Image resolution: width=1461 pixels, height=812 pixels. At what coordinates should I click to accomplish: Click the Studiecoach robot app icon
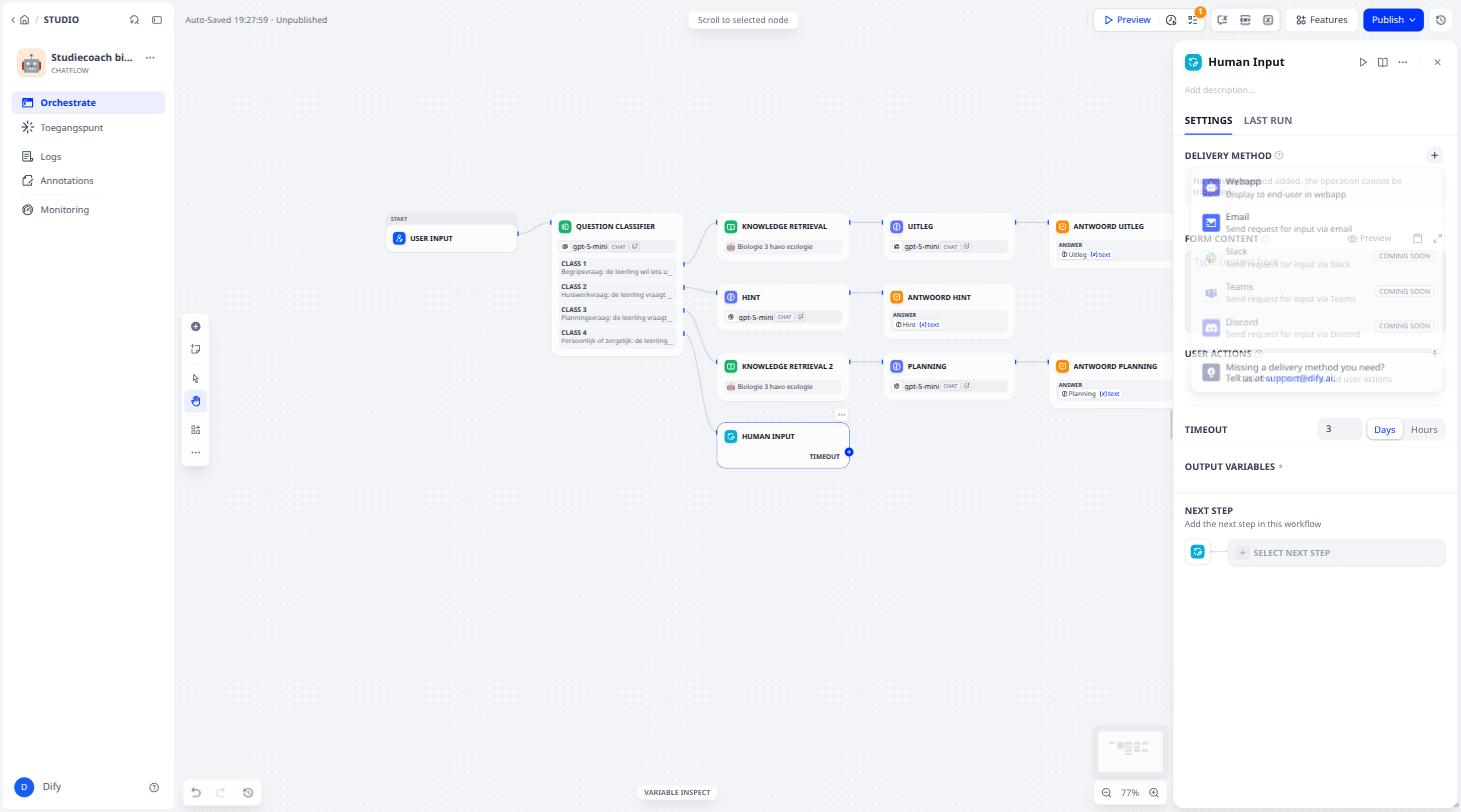[31, 63]
